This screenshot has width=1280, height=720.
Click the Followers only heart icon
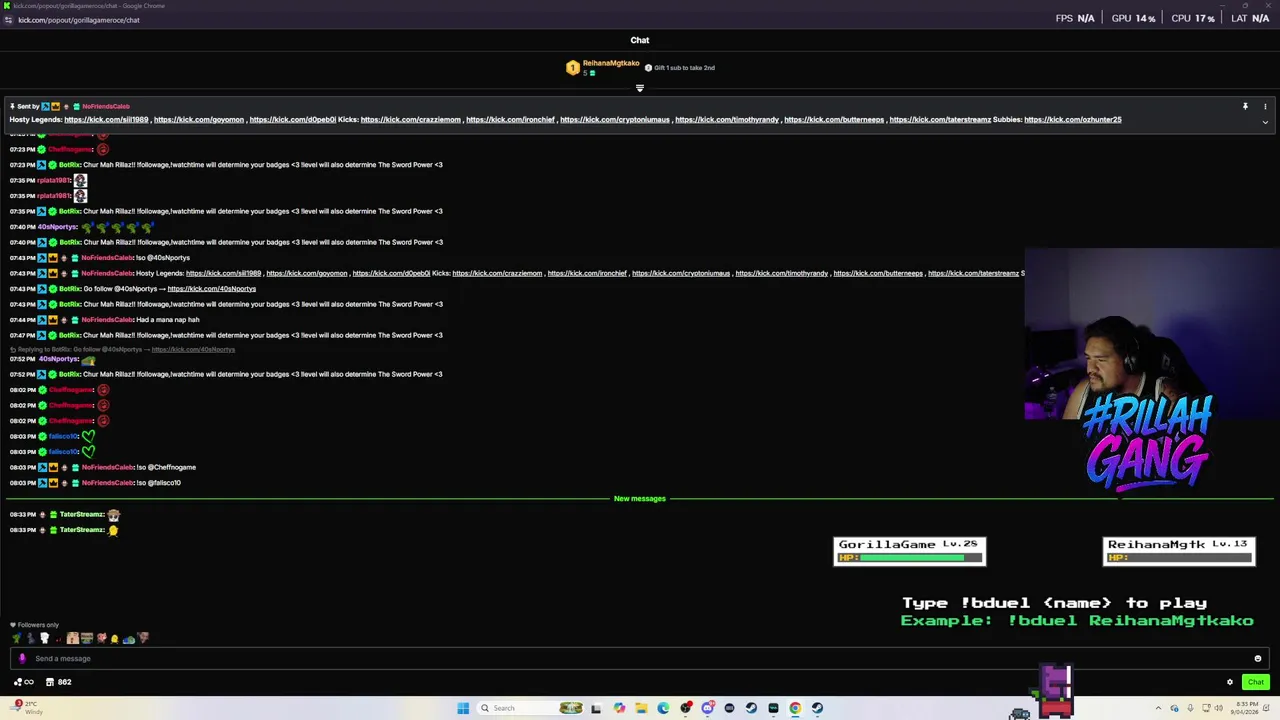[13, 625]
